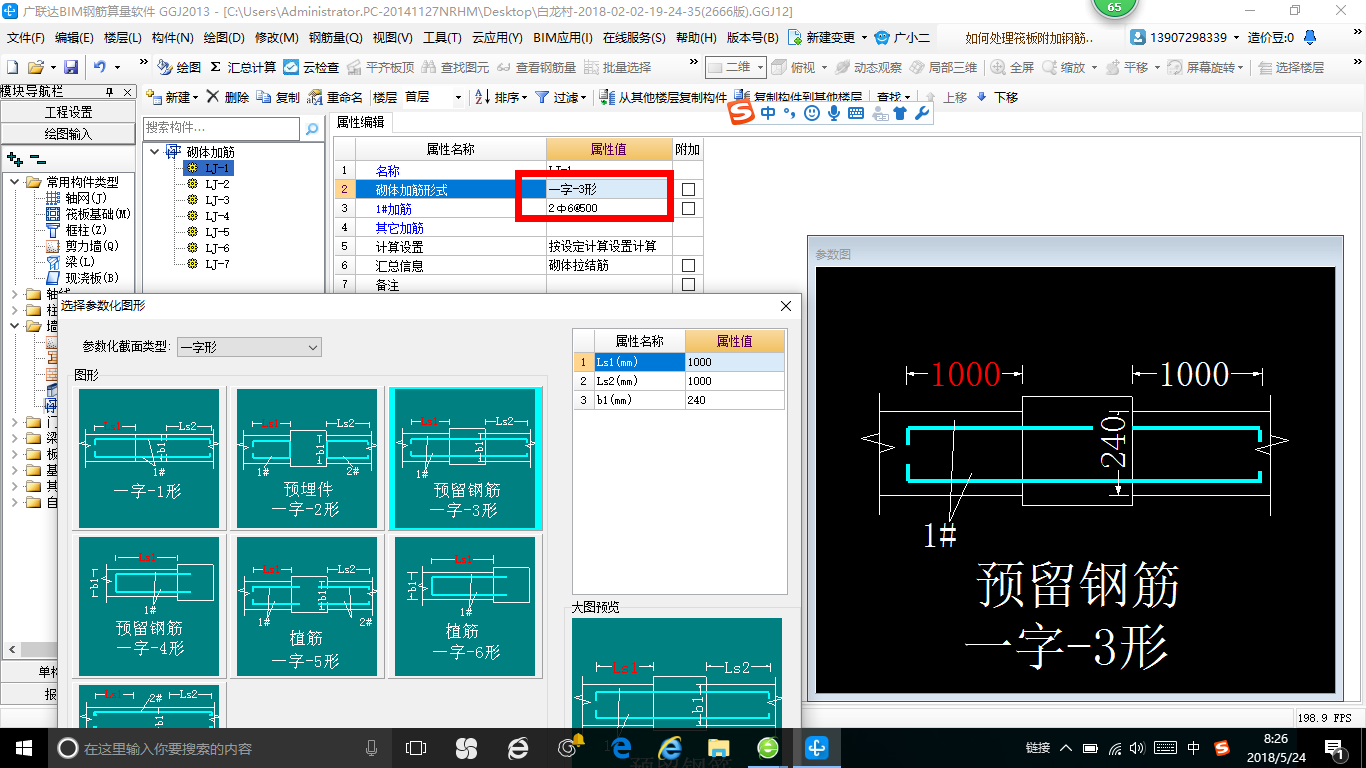The height and width of the screenshot is (768, 1366).
Task: Click 重命名 rename button
Action: [335, 97]
